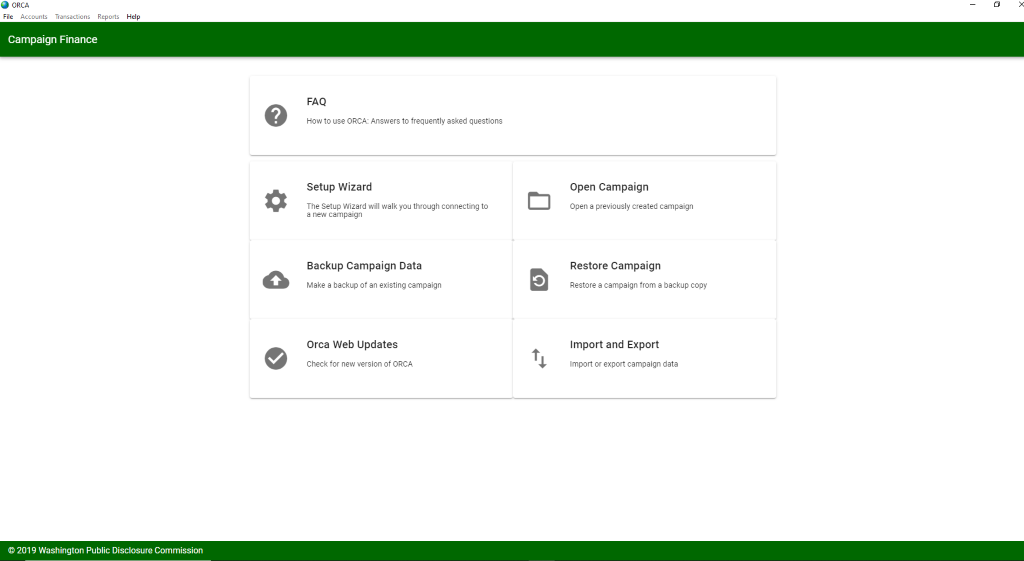Click the Open Campaign folder icon
Image resolution: width=1024 pixels, height=561 pixels.
coord(539,200)
